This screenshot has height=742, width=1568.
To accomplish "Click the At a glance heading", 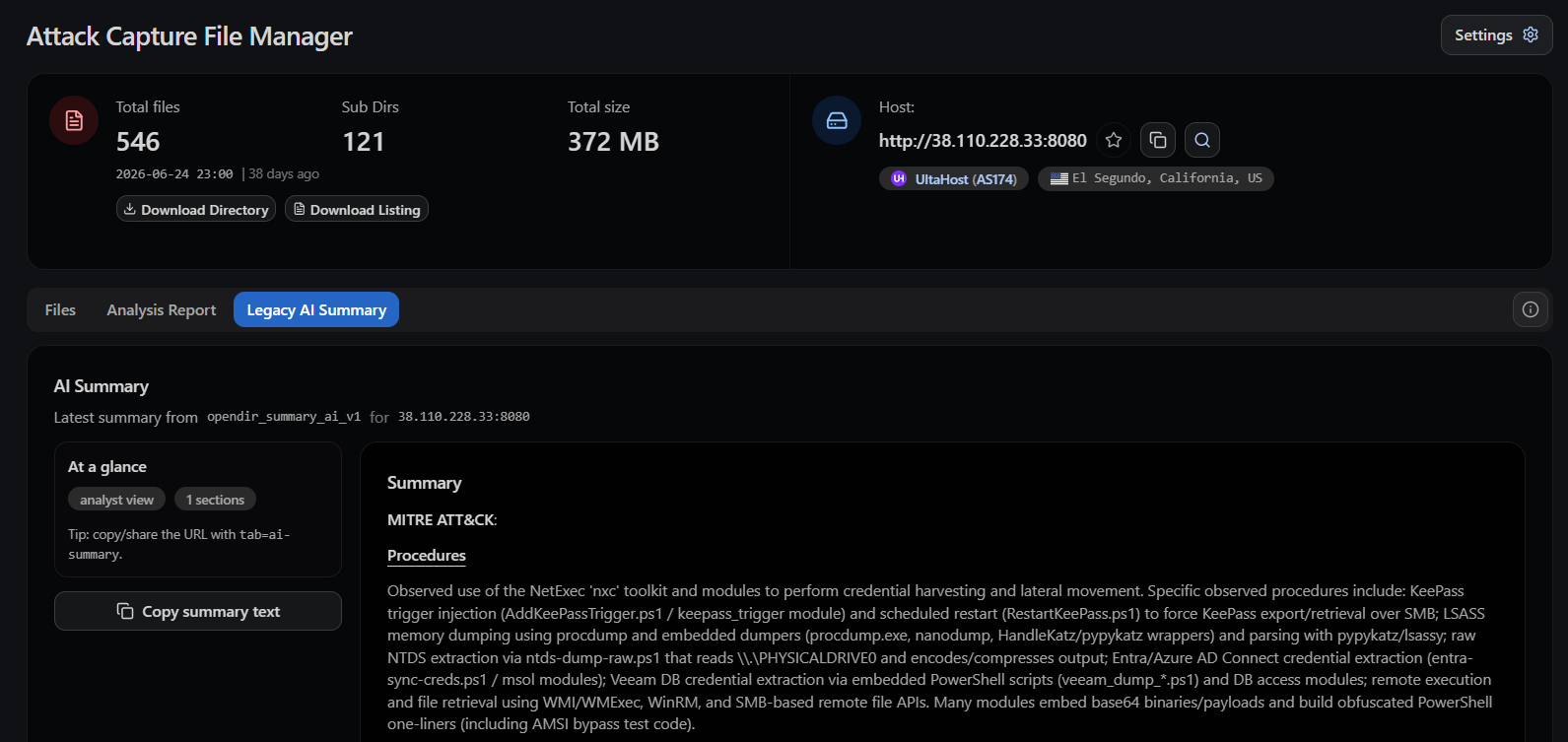I will click(107, 467).
